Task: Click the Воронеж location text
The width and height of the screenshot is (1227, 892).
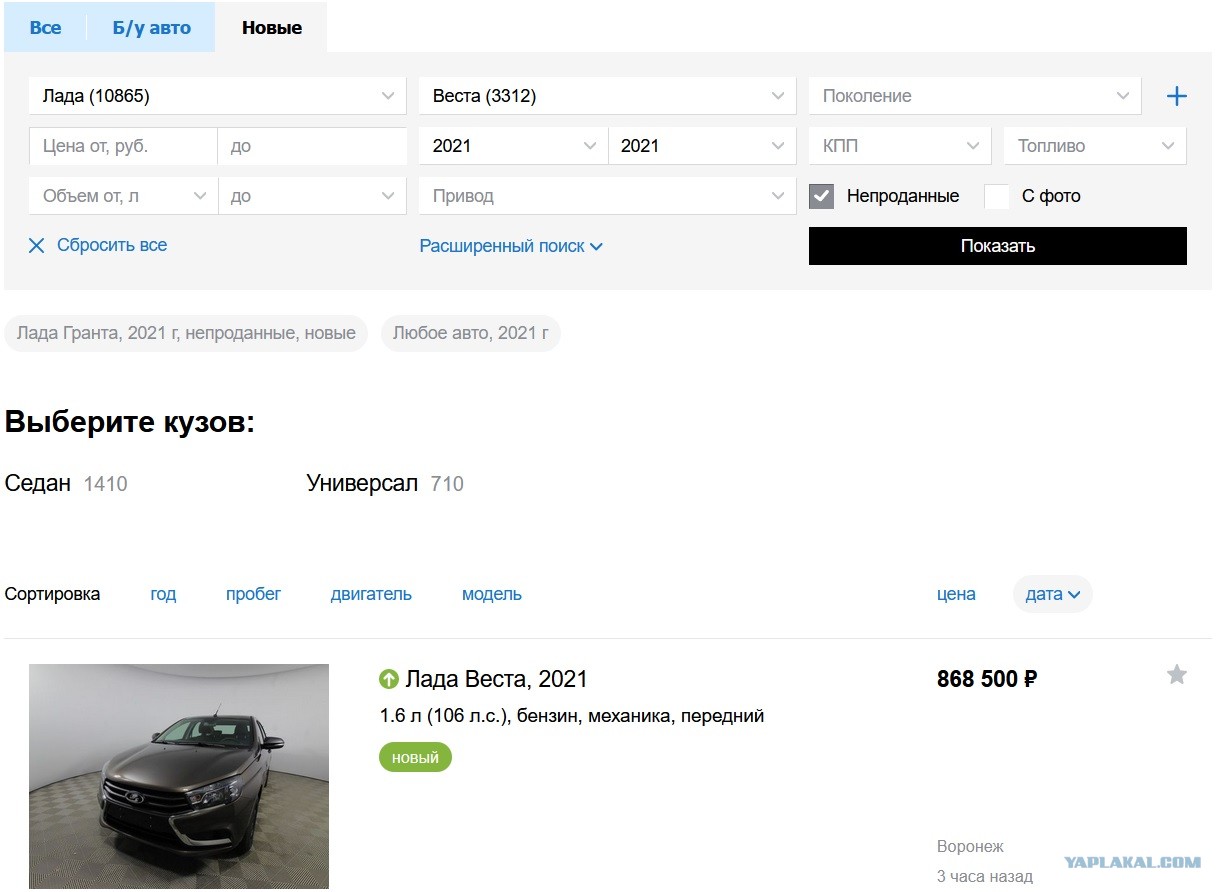Action: [970, 846]
